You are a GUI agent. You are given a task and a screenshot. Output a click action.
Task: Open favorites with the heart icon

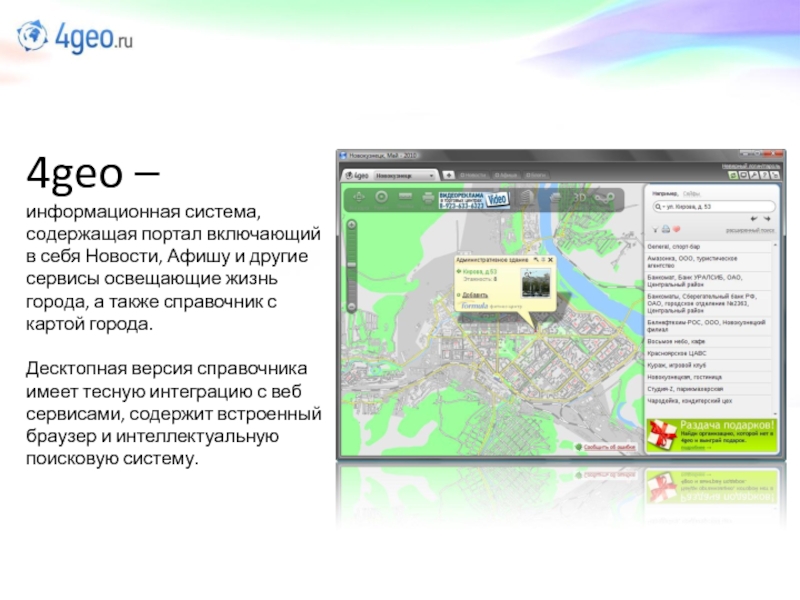click(677, 229)
